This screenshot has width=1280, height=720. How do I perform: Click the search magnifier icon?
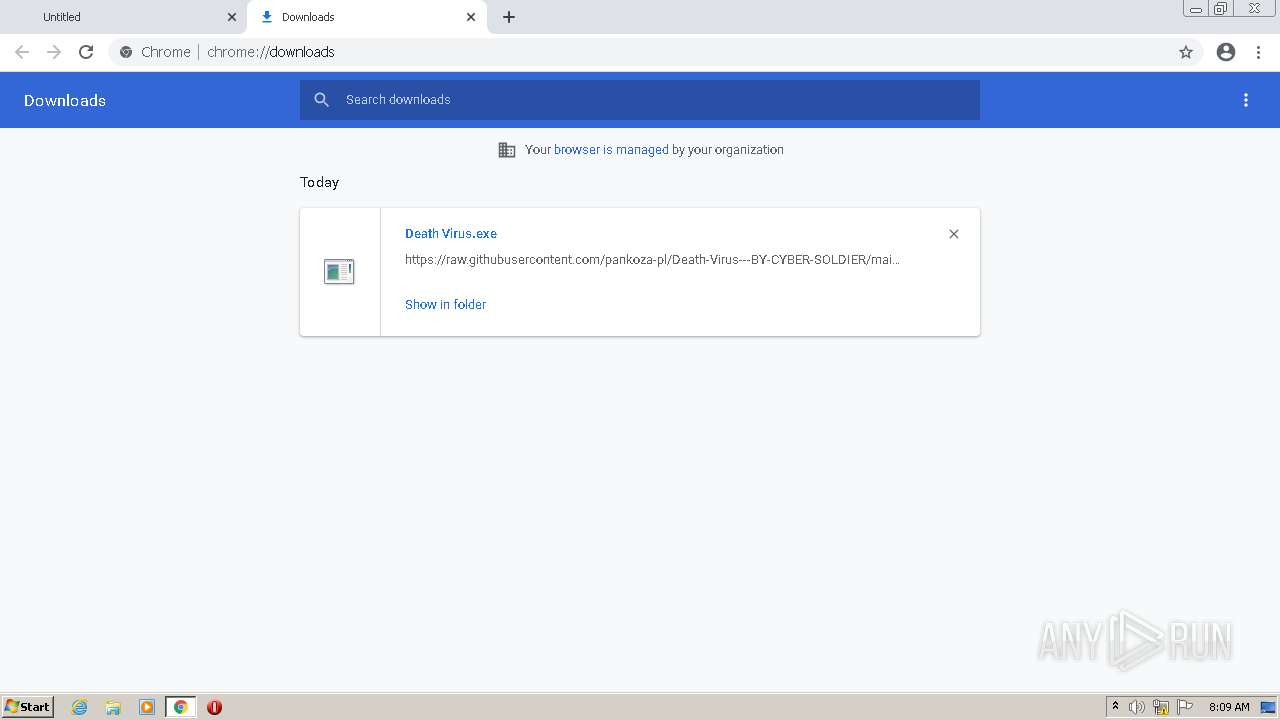pyautogui.click(x=321, y=99)
